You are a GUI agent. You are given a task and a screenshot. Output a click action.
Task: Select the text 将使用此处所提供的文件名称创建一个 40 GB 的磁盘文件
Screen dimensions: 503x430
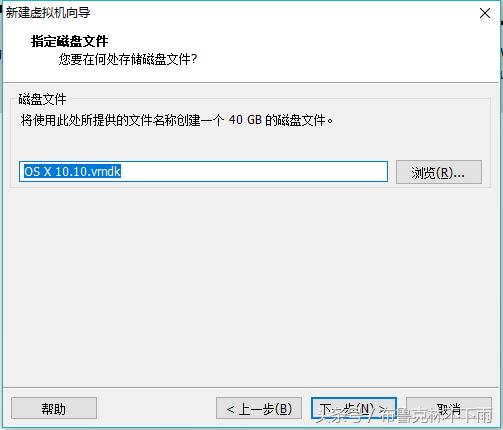(x=177, y=120)
